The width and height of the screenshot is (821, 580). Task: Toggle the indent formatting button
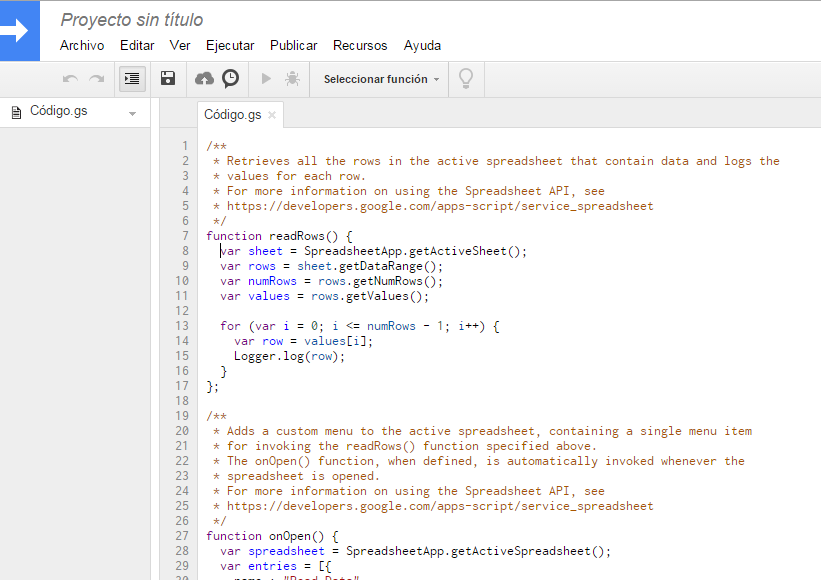coord(132,79)
